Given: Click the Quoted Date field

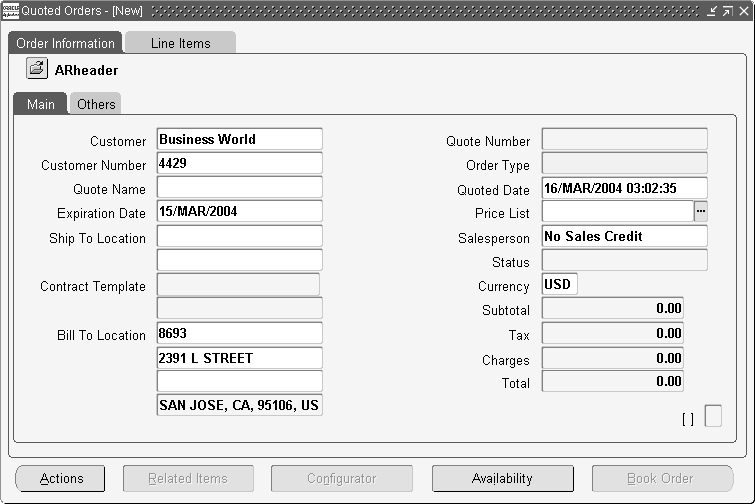Looking at the screenshot, I should [625, 188].
